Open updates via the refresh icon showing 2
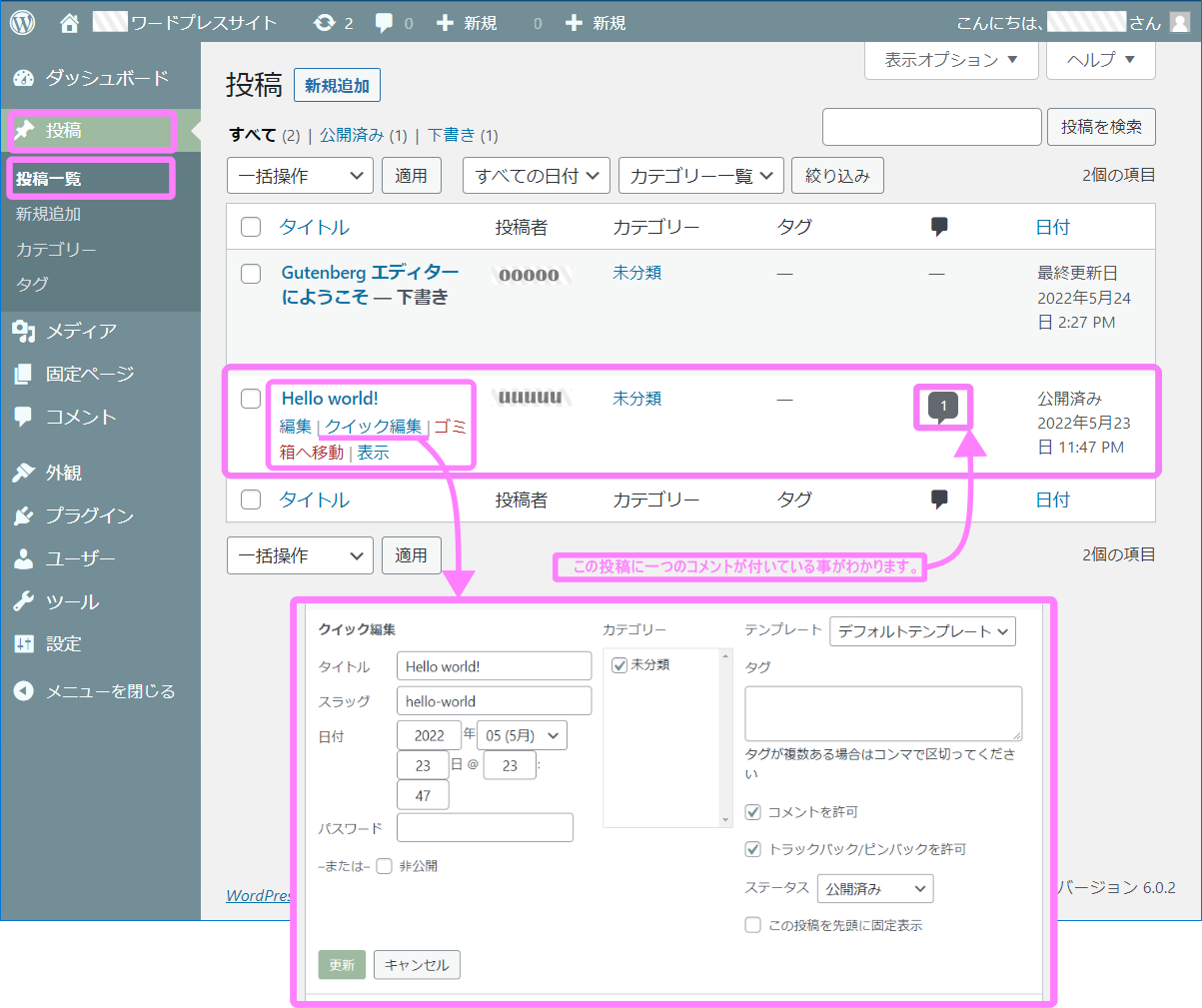1202x1008 pixels. [x=325, y=21]
